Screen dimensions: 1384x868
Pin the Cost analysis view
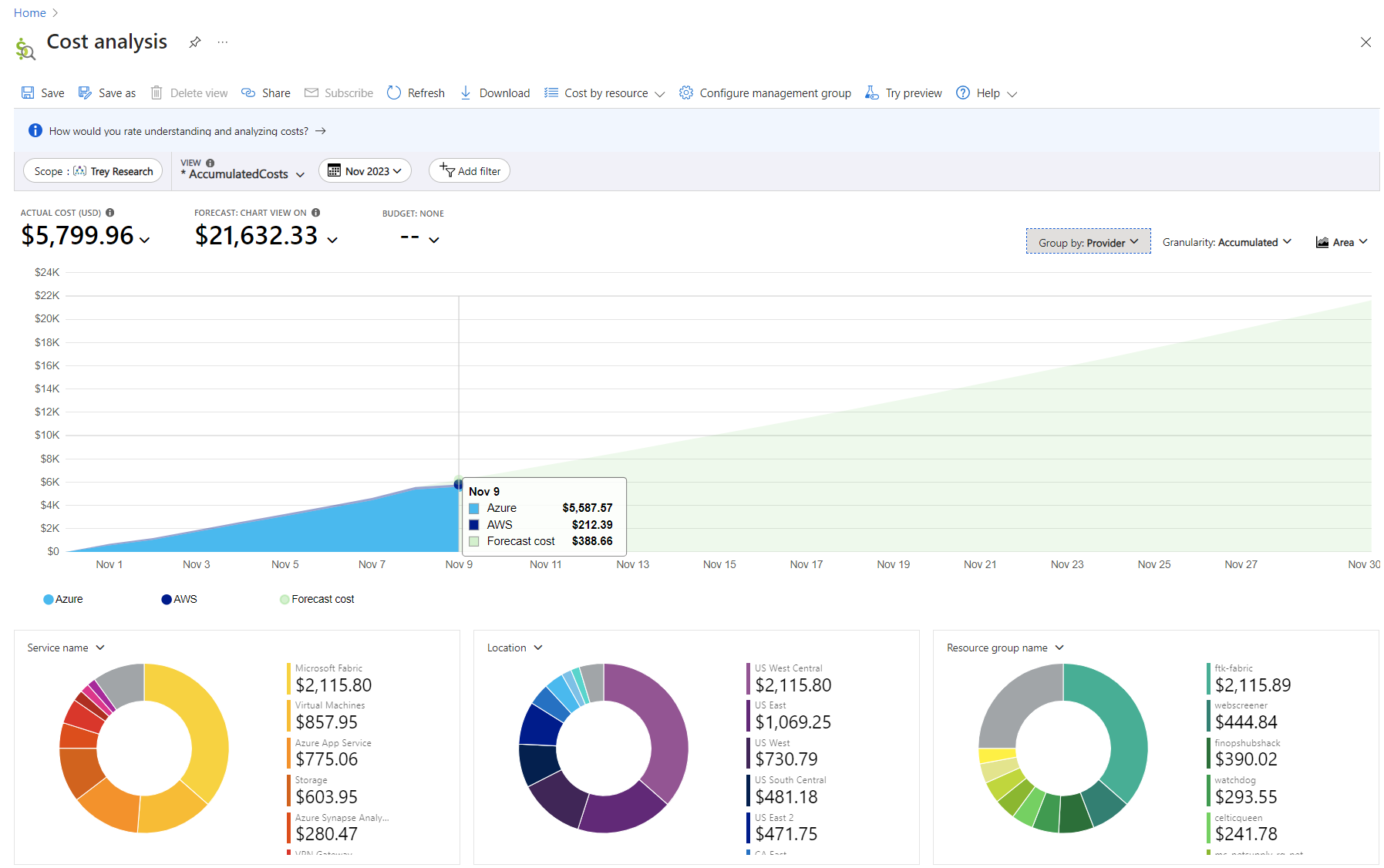click(x=195, y=42)
